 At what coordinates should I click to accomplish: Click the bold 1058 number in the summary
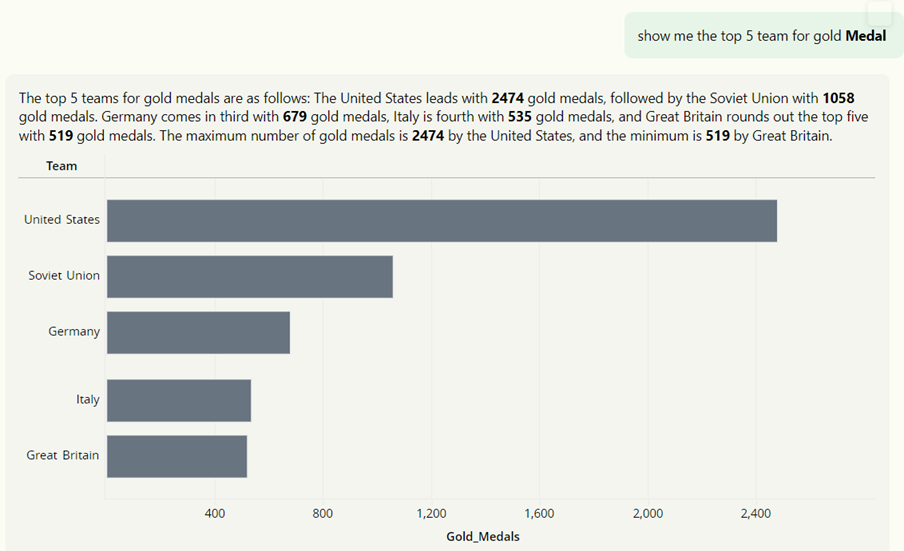(x=838, y=99)
